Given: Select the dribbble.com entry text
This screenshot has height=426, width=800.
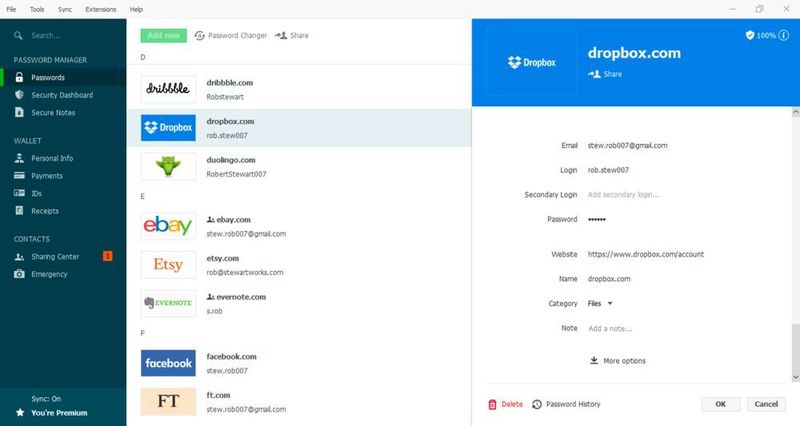Looking at the screenshot, I should coord(230,83).
